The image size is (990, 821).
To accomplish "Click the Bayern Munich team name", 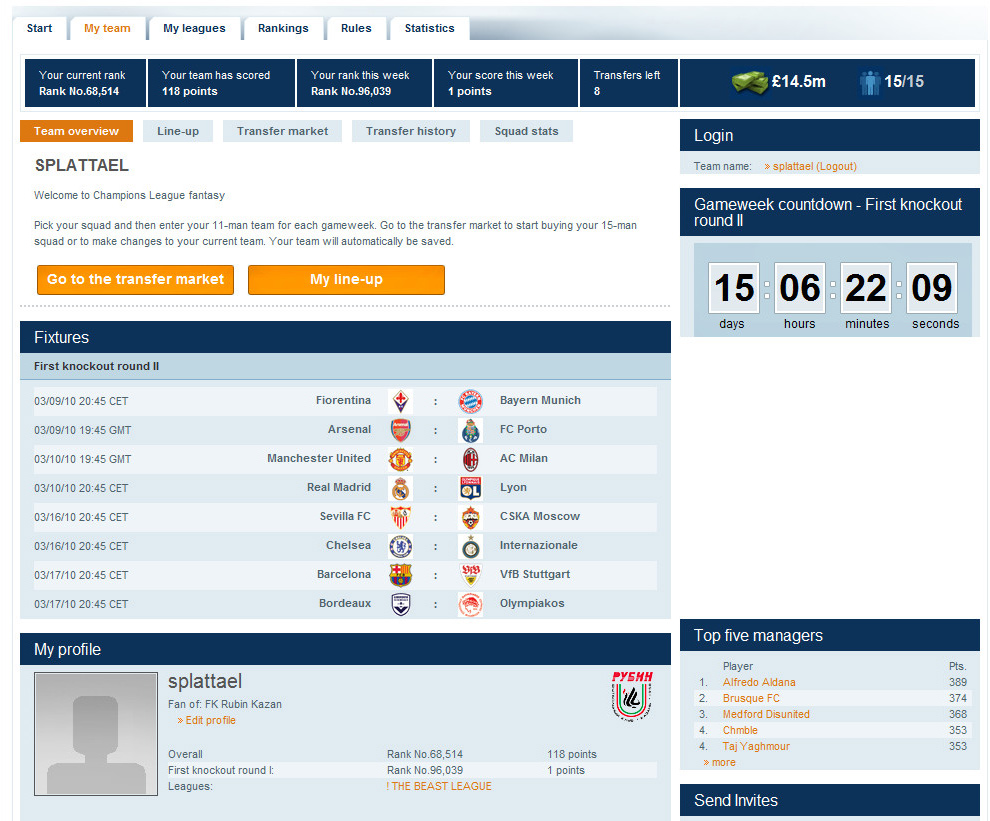I will coord(540,400).
